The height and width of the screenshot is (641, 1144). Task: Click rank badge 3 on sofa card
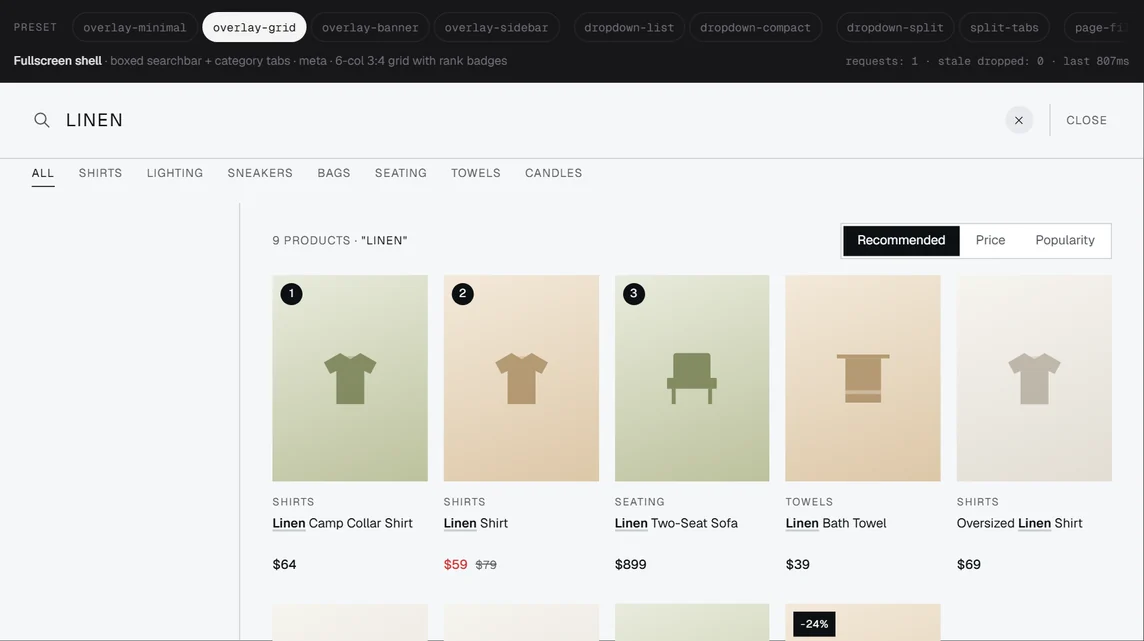(633, 294)
